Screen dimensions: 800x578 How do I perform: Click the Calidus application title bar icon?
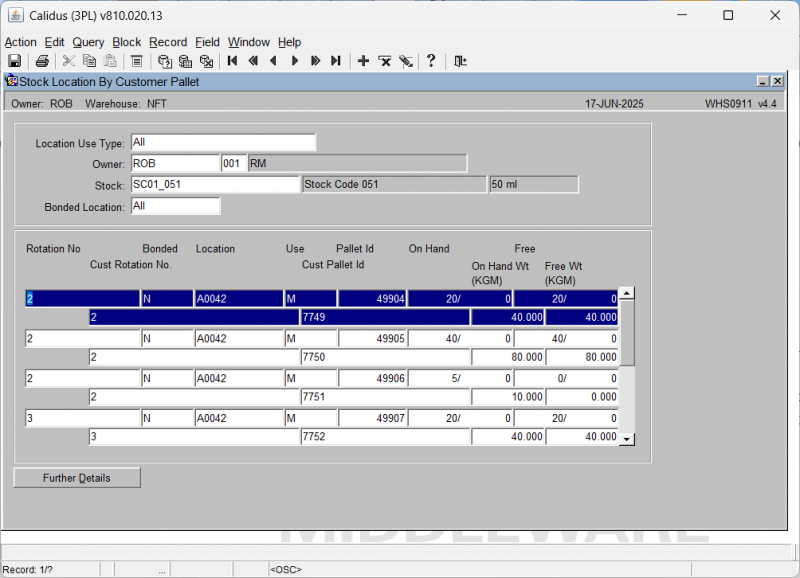point(15,15)
